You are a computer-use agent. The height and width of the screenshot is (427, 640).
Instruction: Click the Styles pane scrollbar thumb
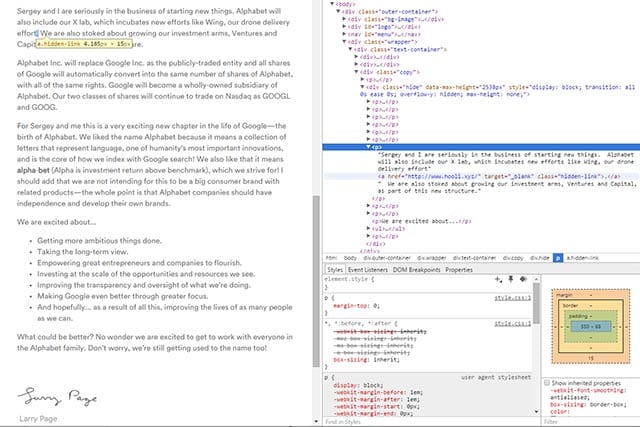pyautogui.click(x=536, y=303)
